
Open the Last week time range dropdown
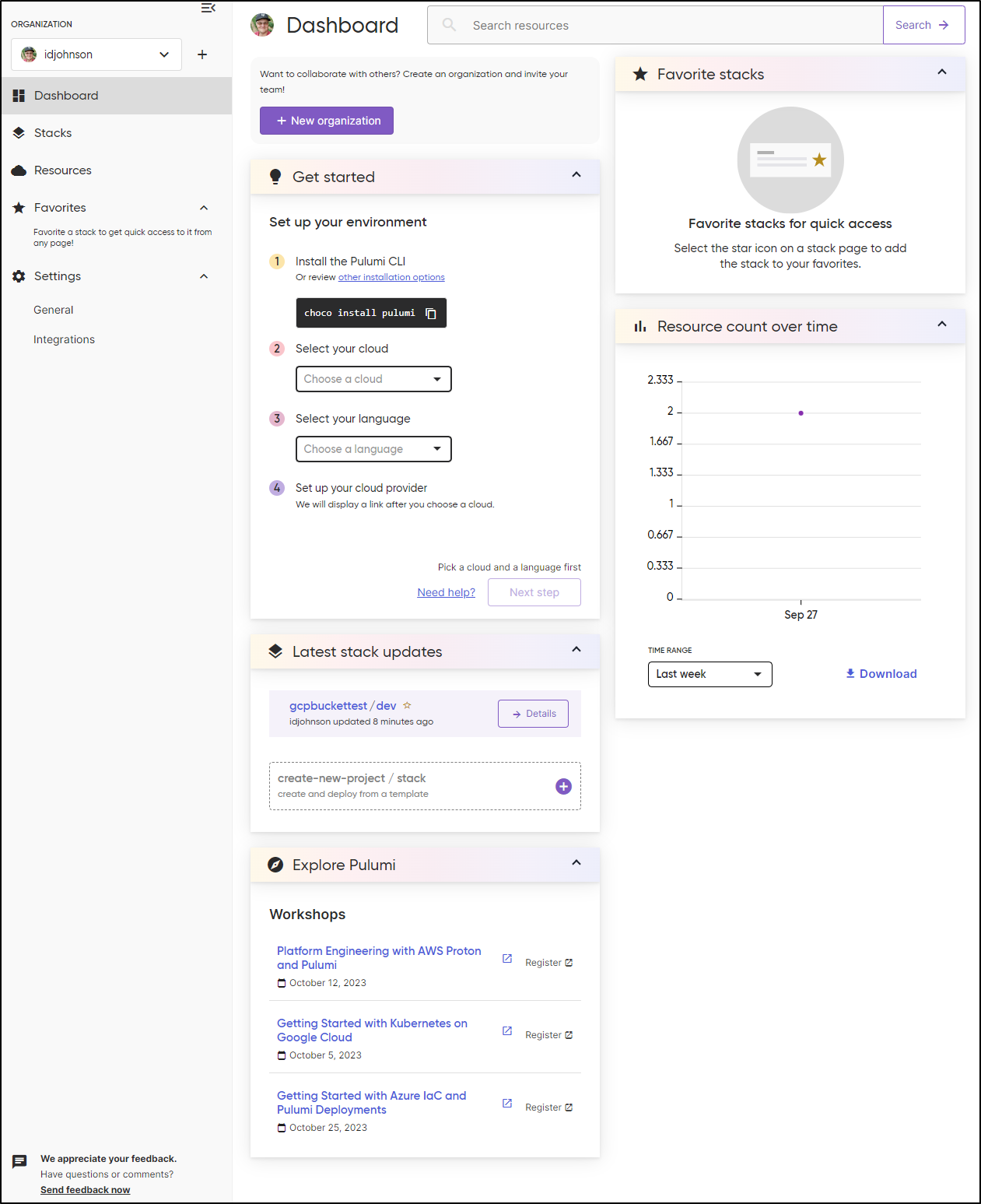(710, 674)
